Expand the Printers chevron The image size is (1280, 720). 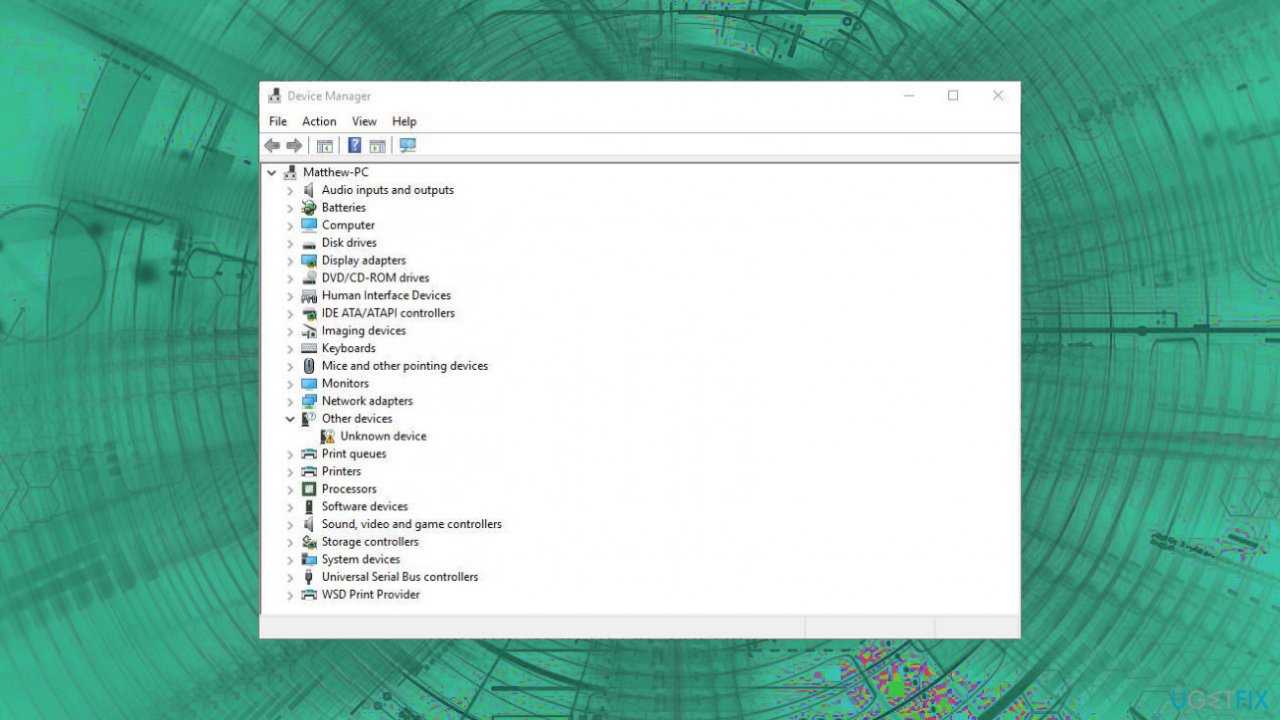pos(290,472)
